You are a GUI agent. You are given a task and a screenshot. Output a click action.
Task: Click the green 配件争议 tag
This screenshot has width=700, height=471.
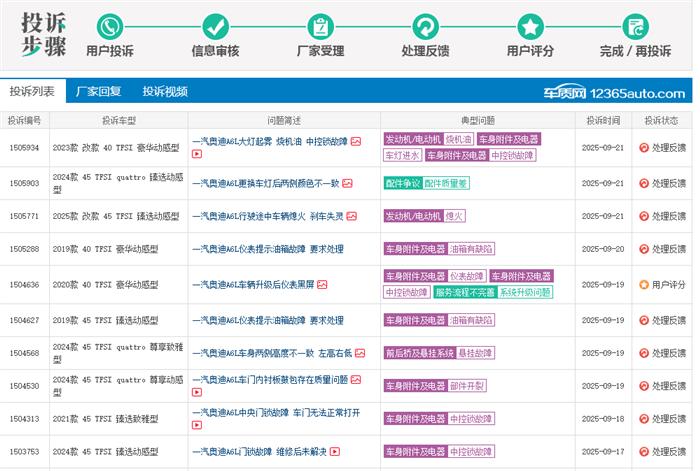(401, 183)
